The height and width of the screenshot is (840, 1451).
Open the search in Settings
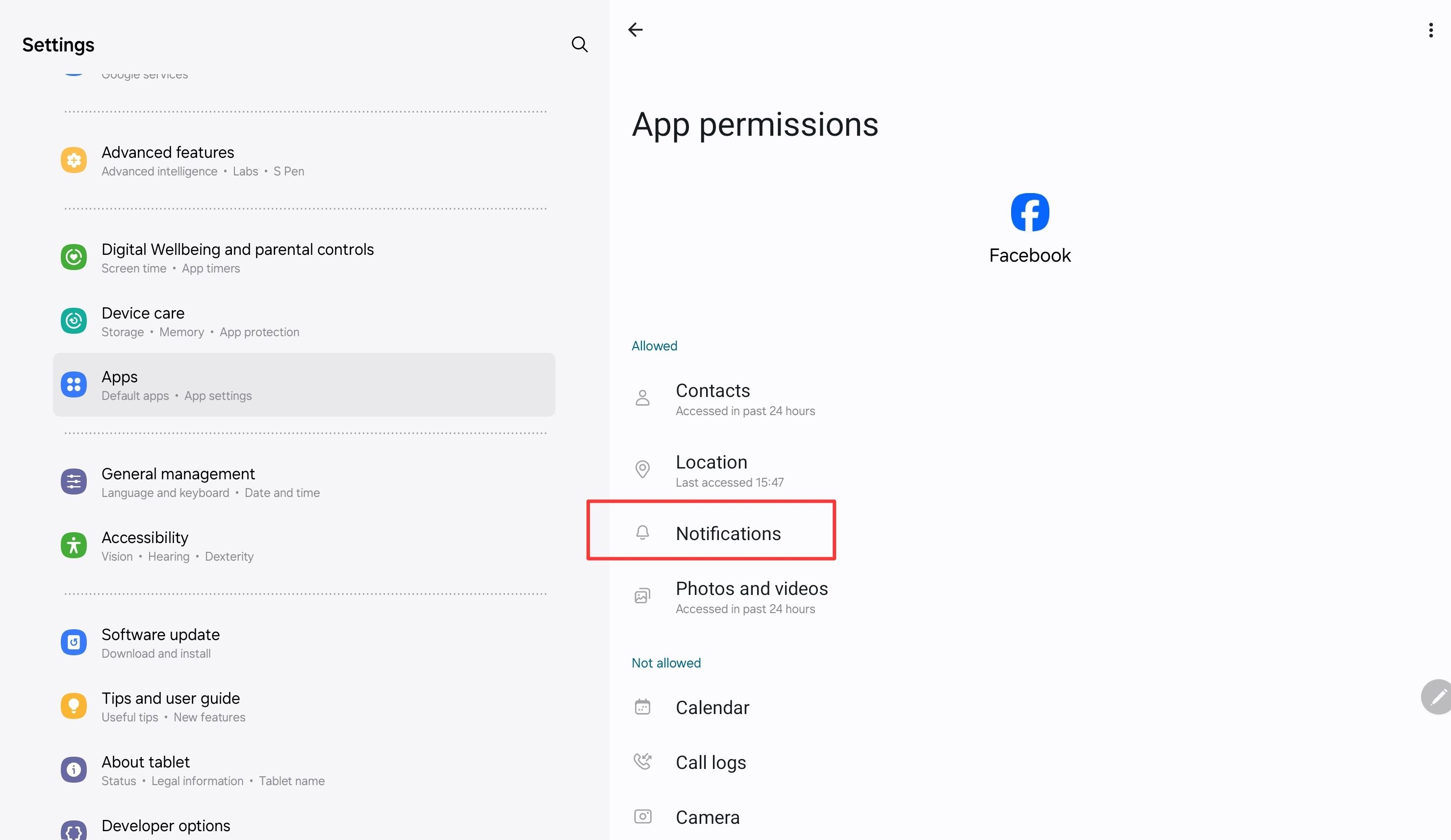tap(580, 44)
